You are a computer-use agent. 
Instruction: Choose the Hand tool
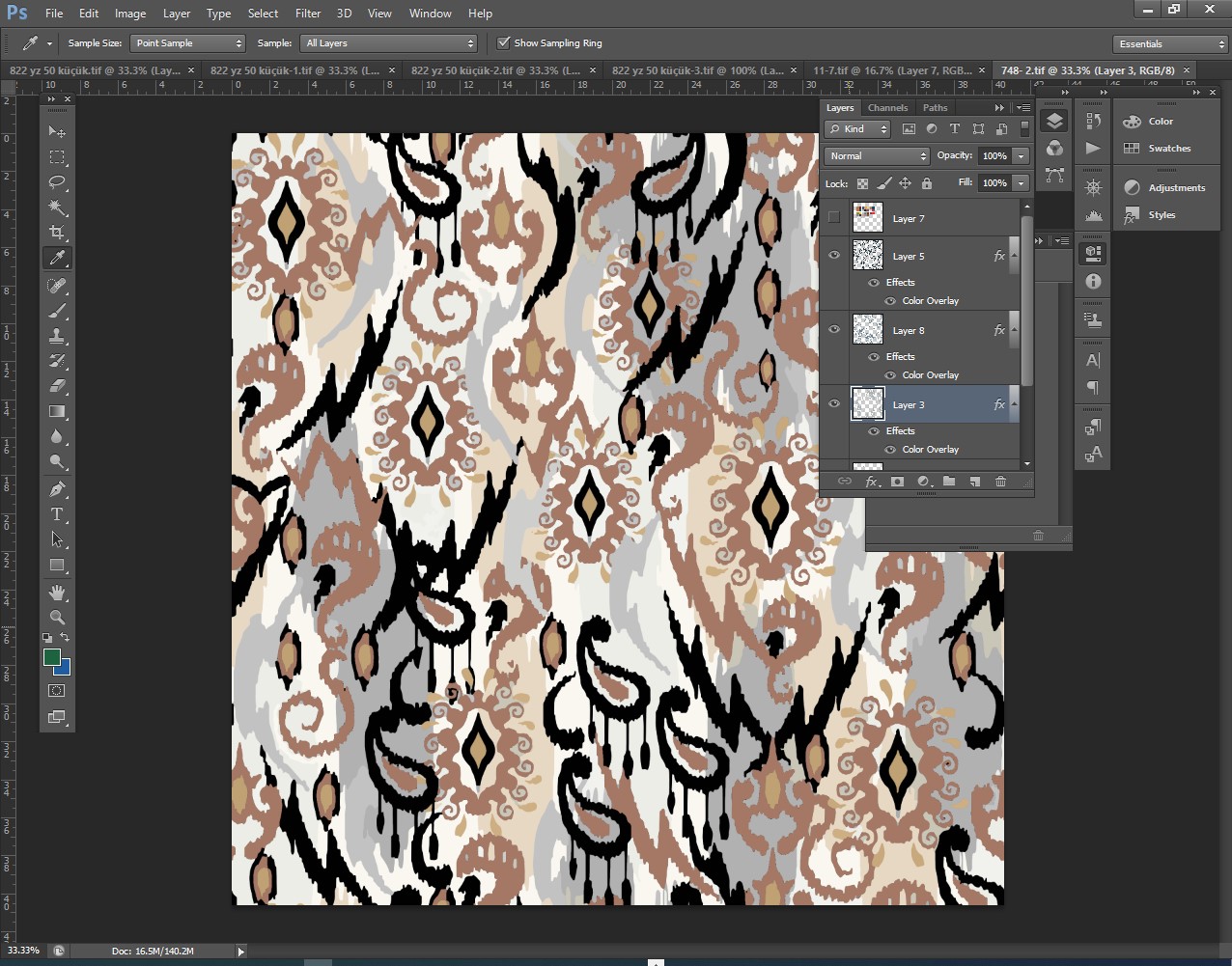click(57, 592)
